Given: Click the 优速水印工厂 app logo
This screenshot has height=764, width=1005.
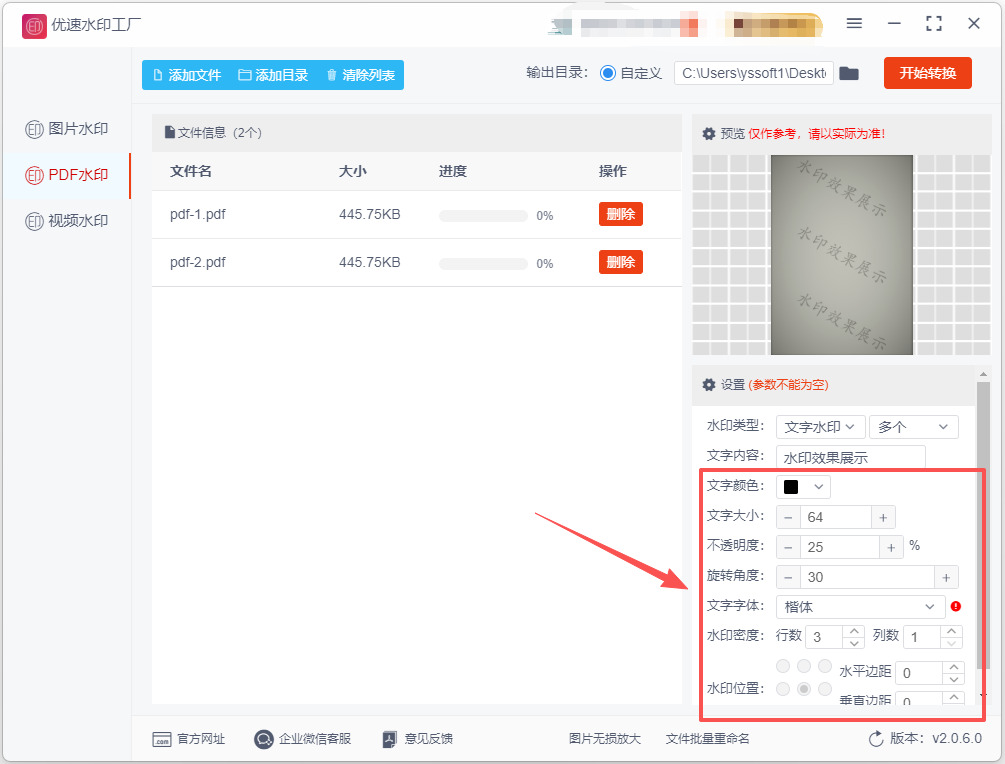Looking at the screenshot, I should coord(34,26).
